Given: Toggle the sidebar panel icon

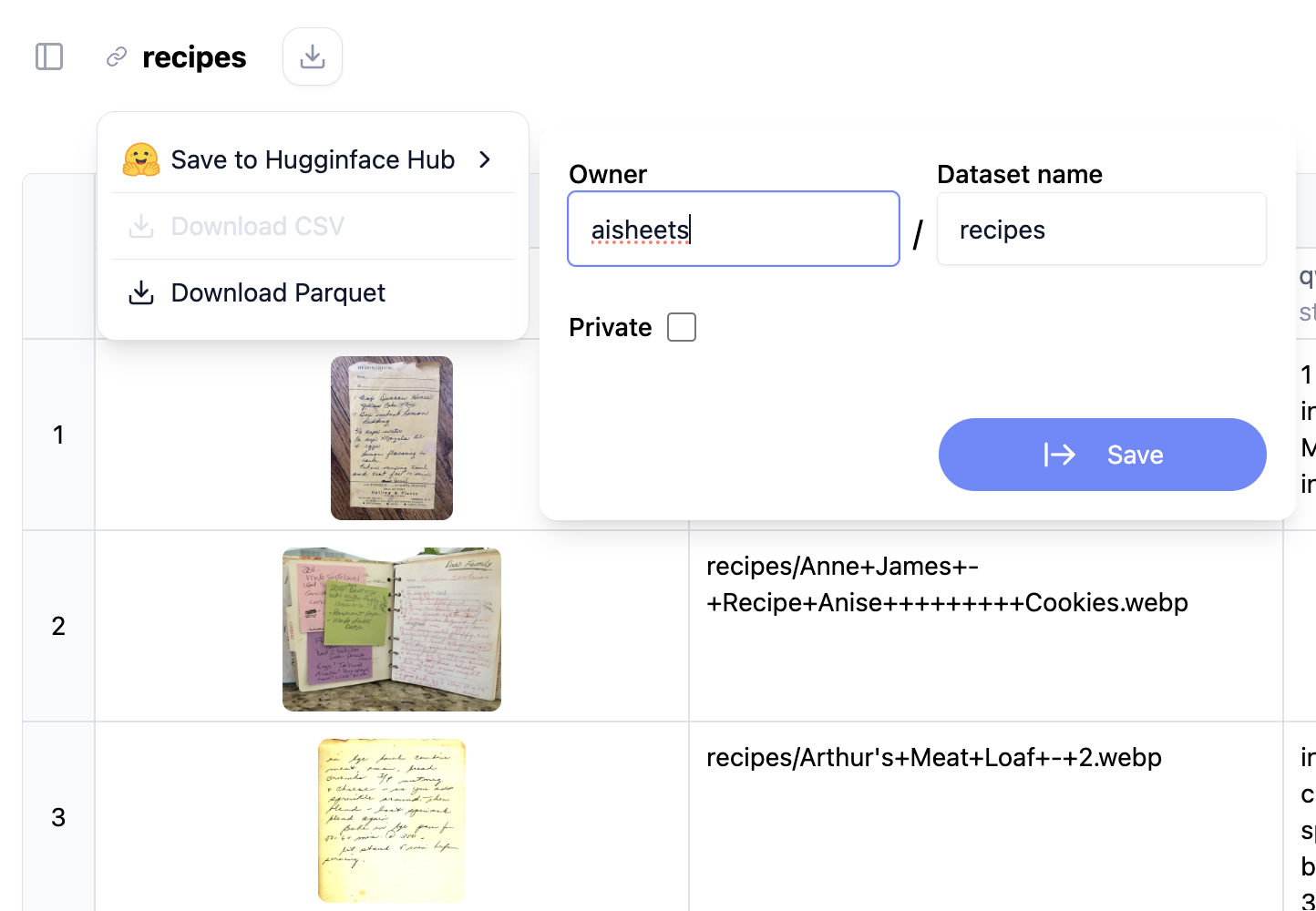Looking at the screenshot, I should pyautogui.click(x=49, y=56).
